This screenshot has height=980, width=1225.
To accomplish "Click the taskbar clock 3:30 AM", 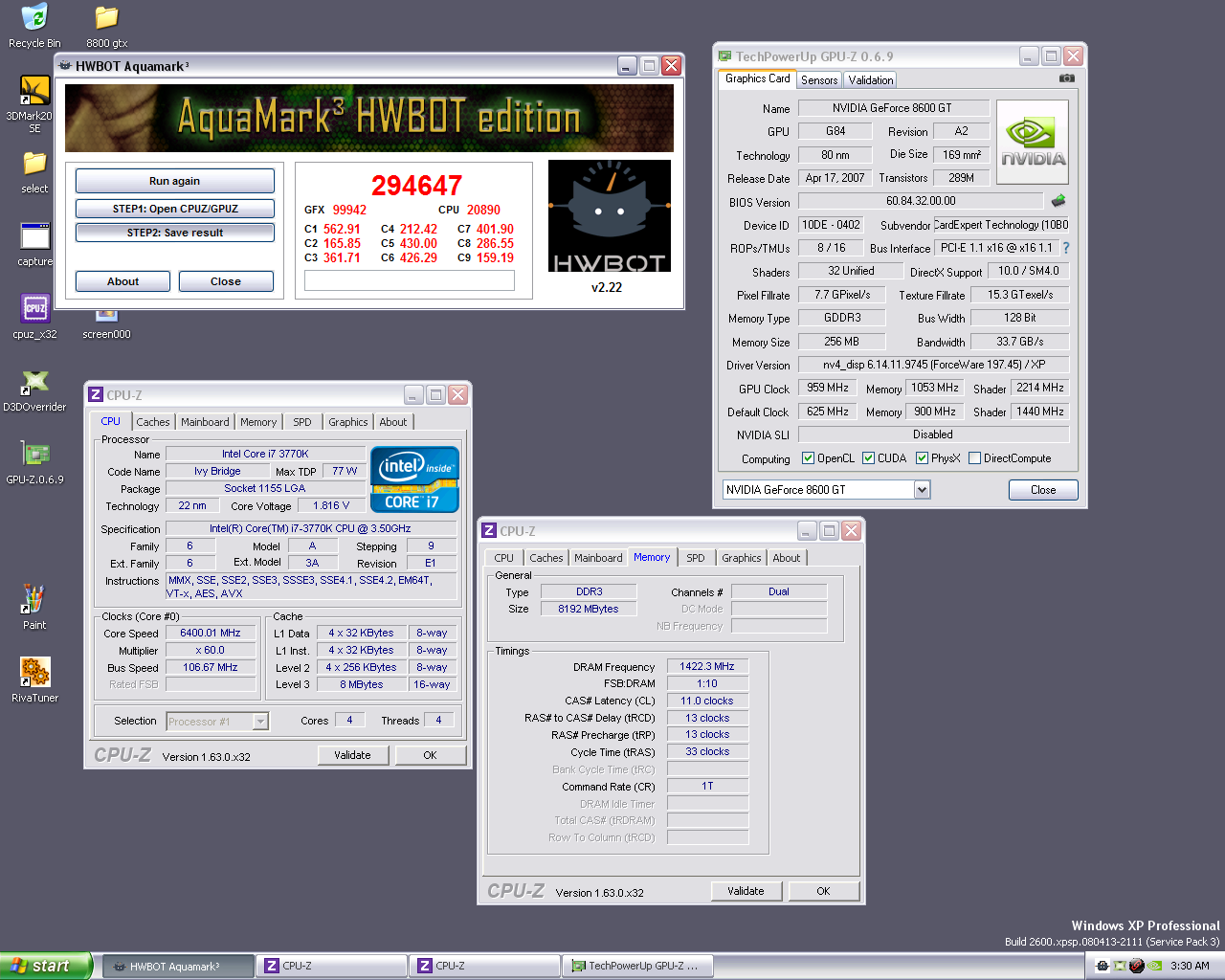I will pos(1190,966).
